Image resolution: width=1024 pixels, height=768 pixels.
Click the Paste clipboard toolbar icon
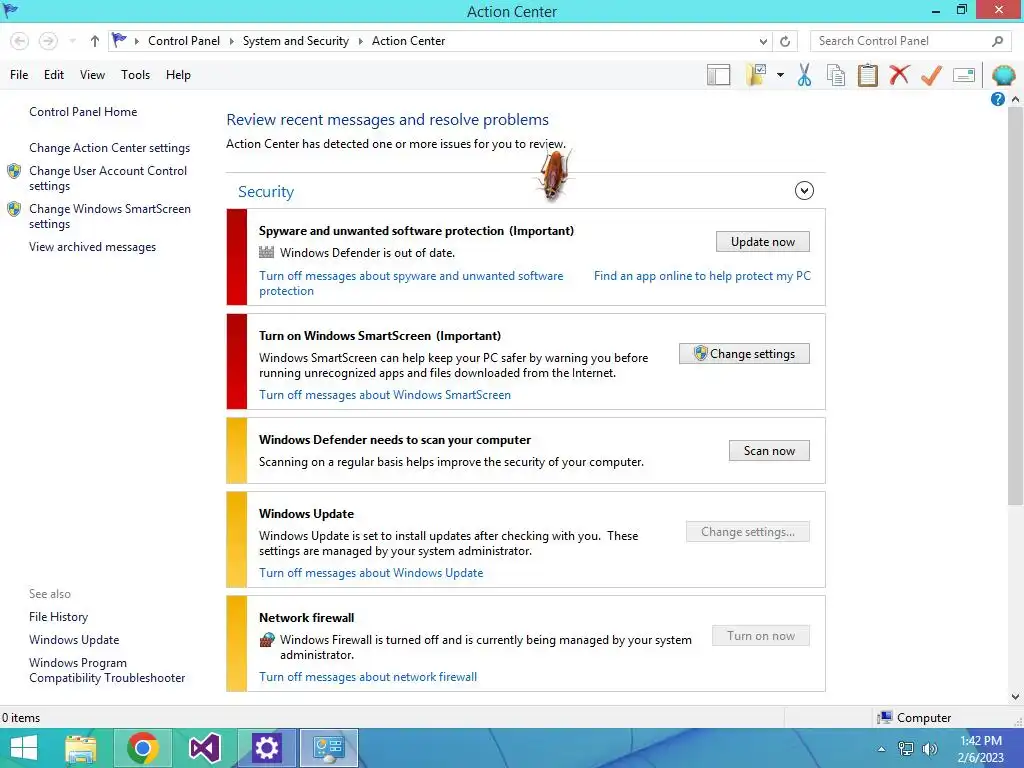tap(867, 75)
